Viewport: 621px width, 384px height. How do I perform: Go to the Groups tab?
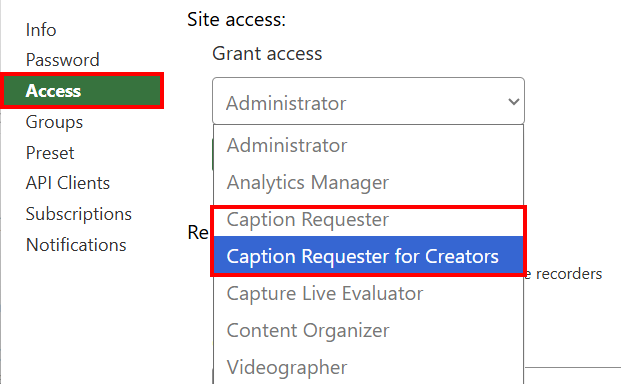click(54, 122)
